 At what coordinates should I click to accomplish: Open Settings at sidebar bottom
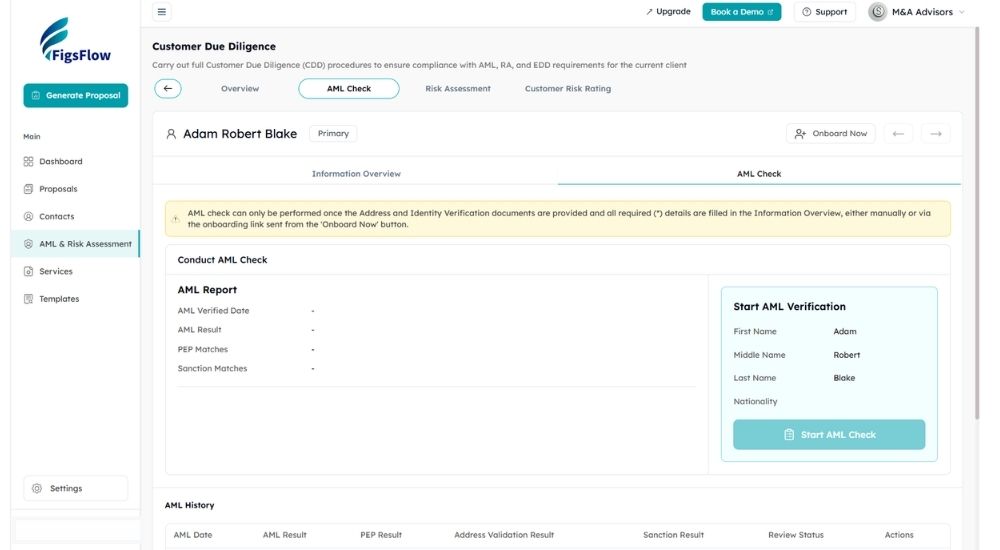[75, 488]
